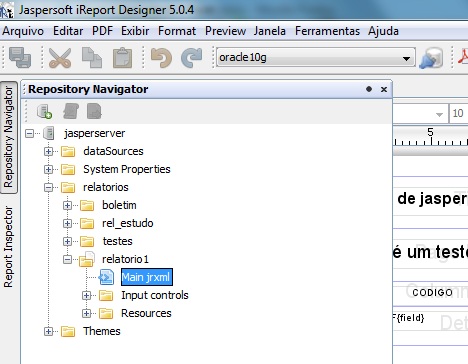Click the Input controls folder icon
This screenshot has height=364, width=468.
pos(106,295)
